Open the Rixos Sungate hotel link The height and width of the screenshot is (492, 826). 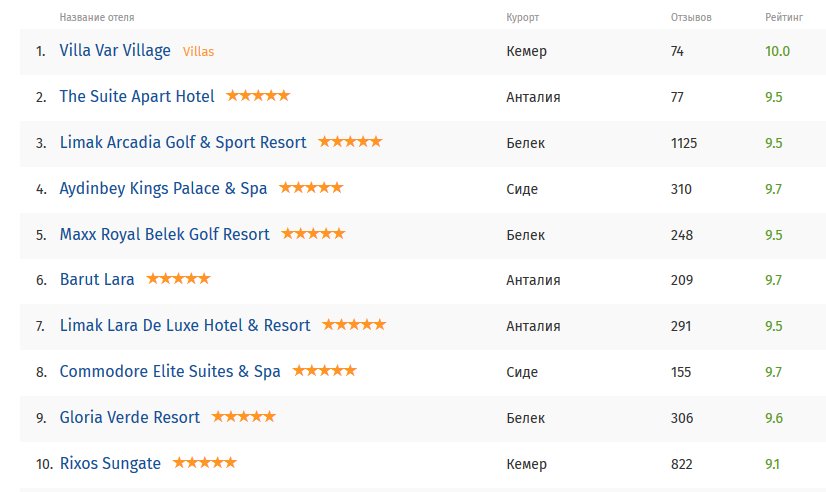110,463
